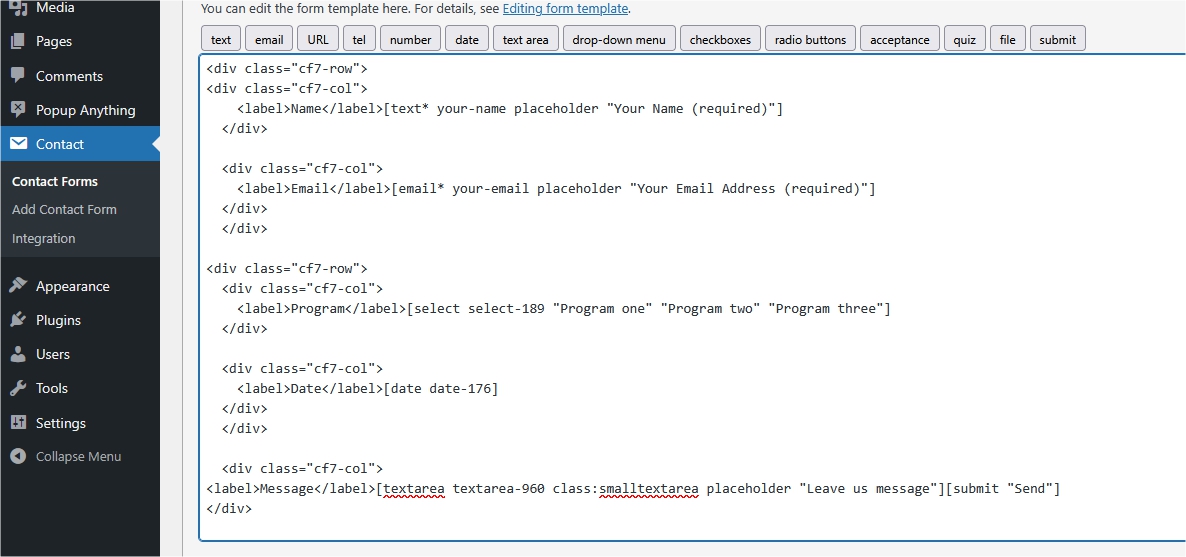Open Add Contact Form submenu item
Image resolution: width=1186 pixels, height=557 pixels.
64,210
